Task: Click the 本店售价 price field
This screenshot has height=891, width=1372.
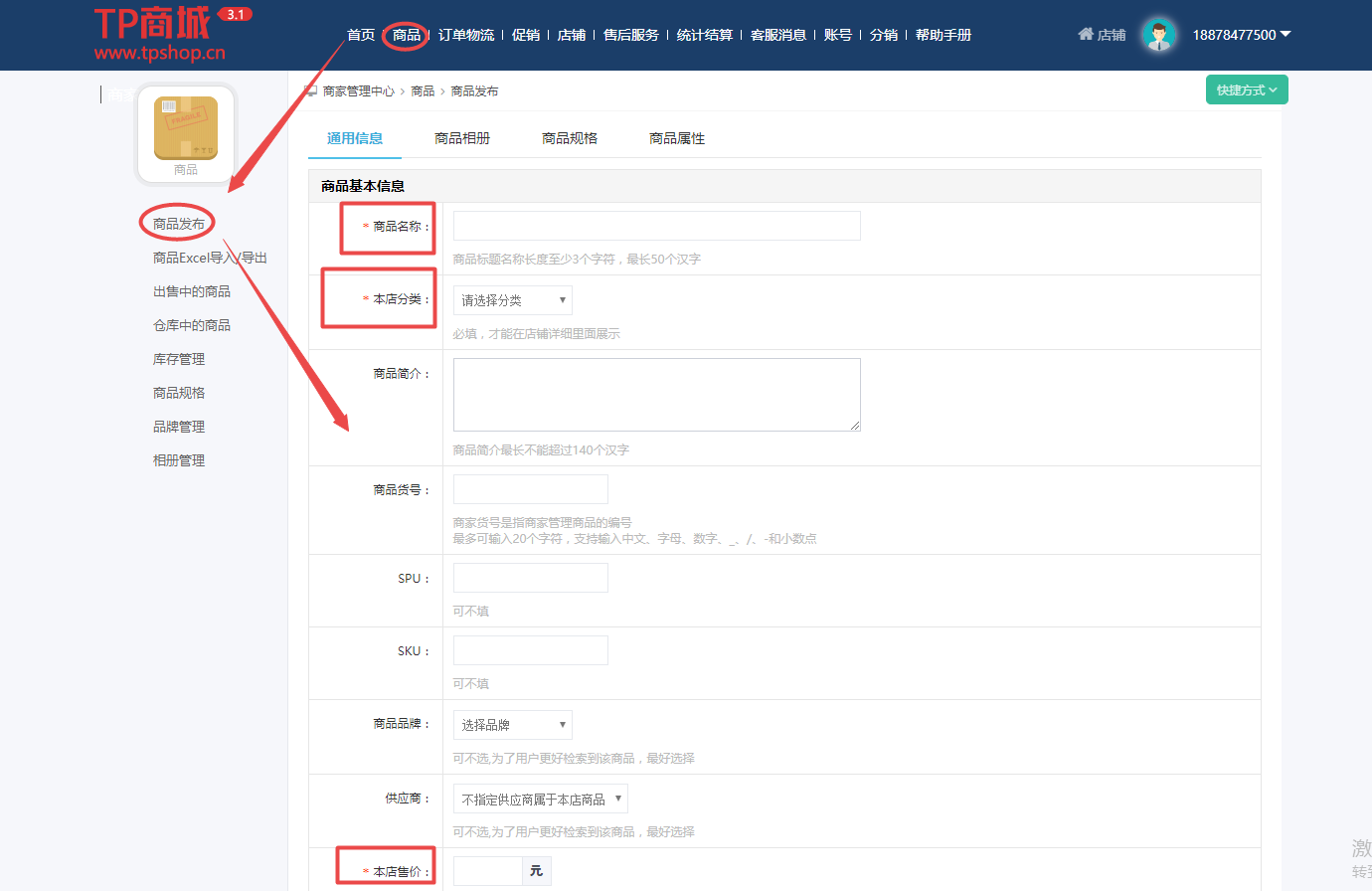Action: click(x=488, y=871)
